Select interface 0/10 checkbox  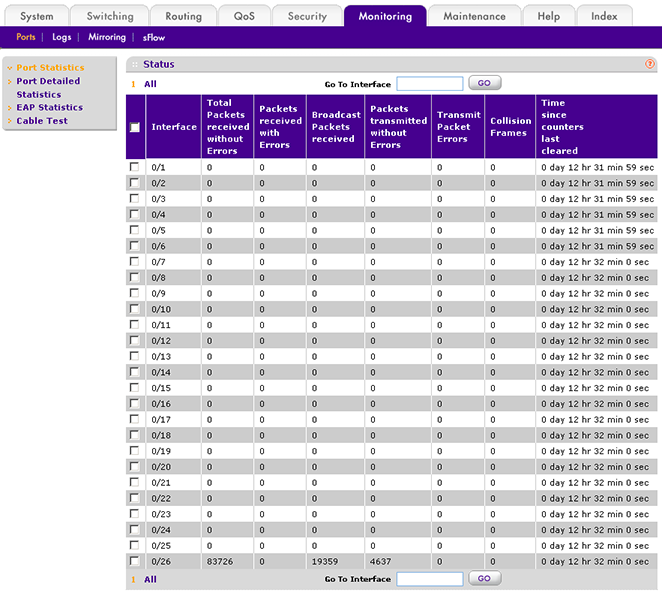134,309
